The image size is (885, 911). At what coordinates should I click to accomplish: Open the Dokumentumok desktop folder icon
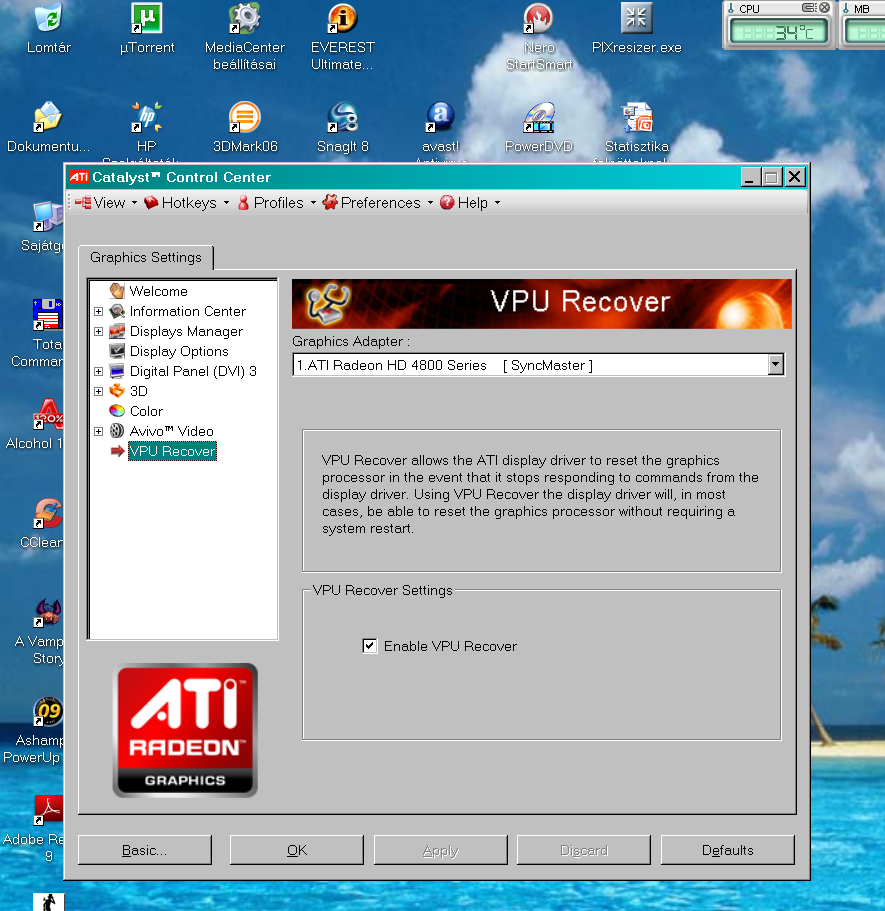coord(49,117)
